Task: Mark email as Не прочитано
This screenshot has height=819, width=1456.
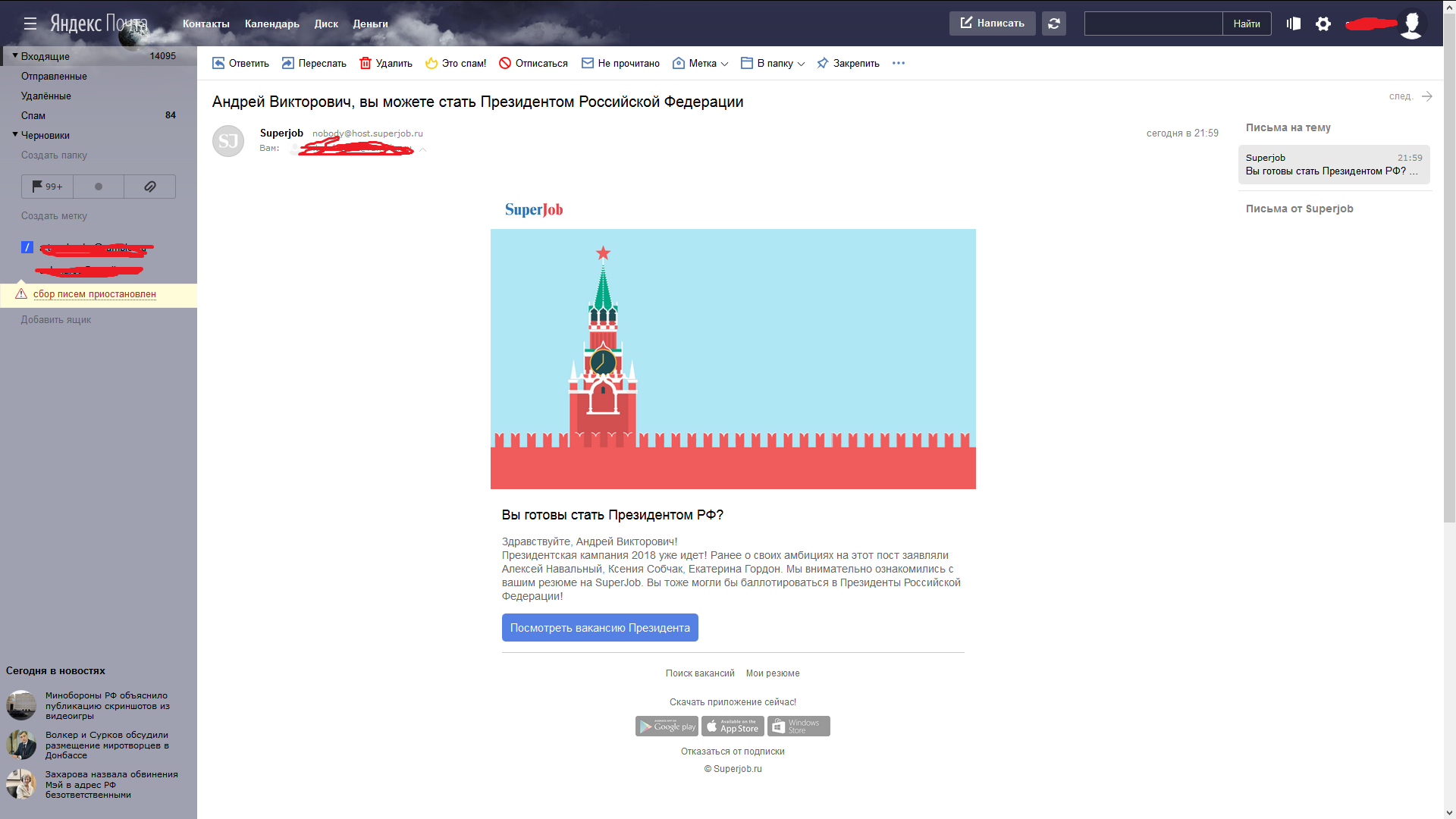Action: tap(620, 64)
